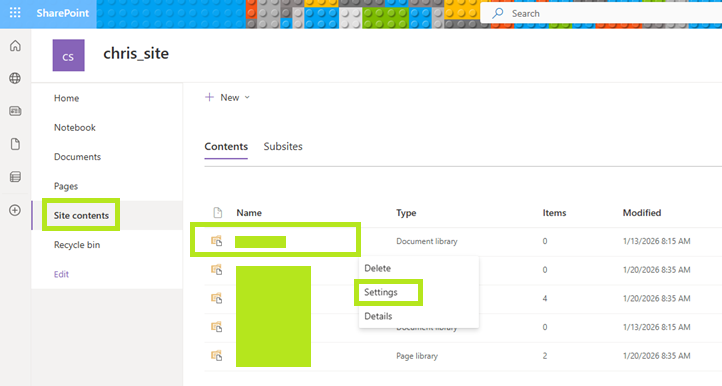Screen dimensions: 722x386
Task: Click the Page library type cell
Action: (x=417, y=356)
